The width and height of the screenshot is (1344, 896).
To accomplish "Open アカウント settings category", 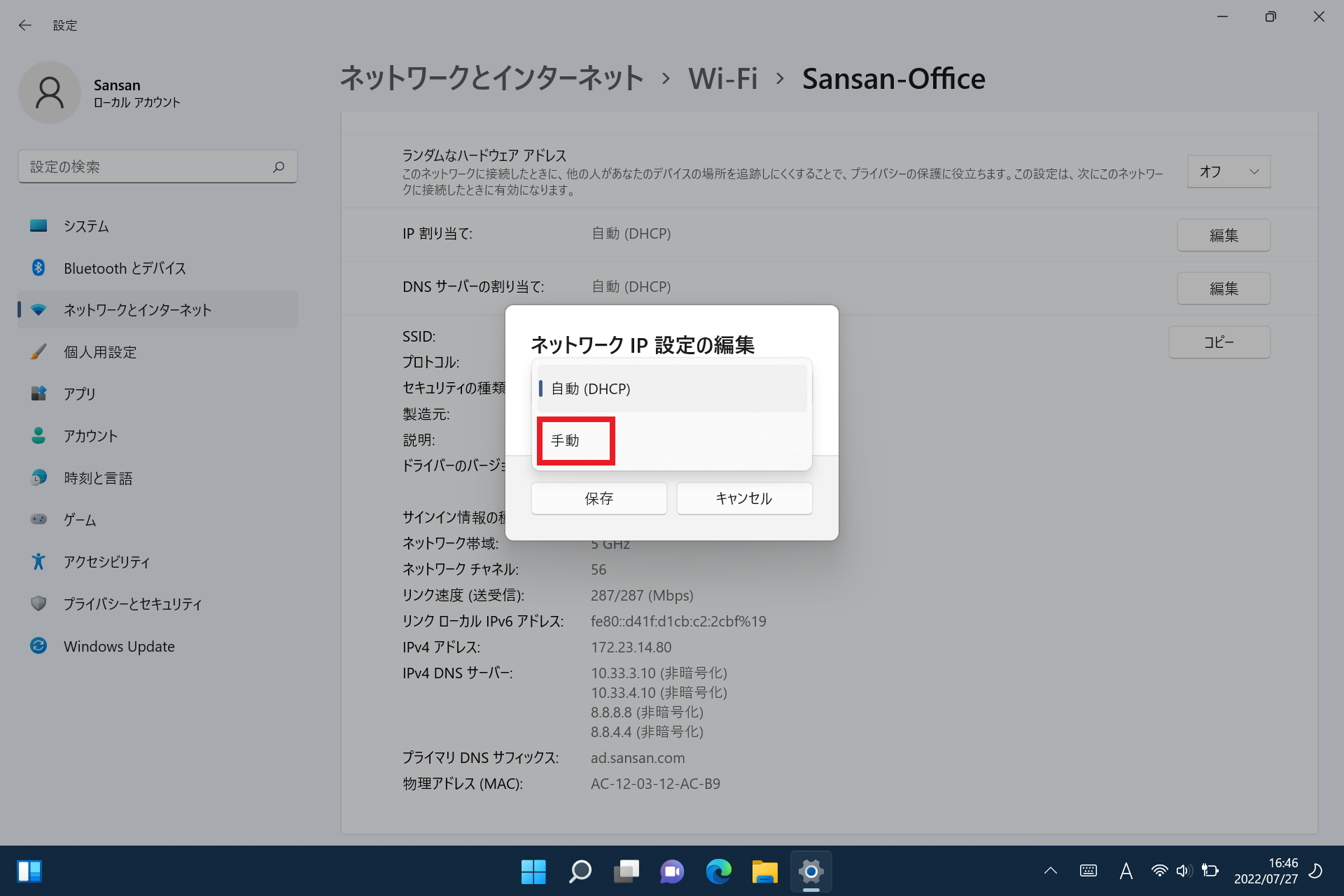I will 157,436.
